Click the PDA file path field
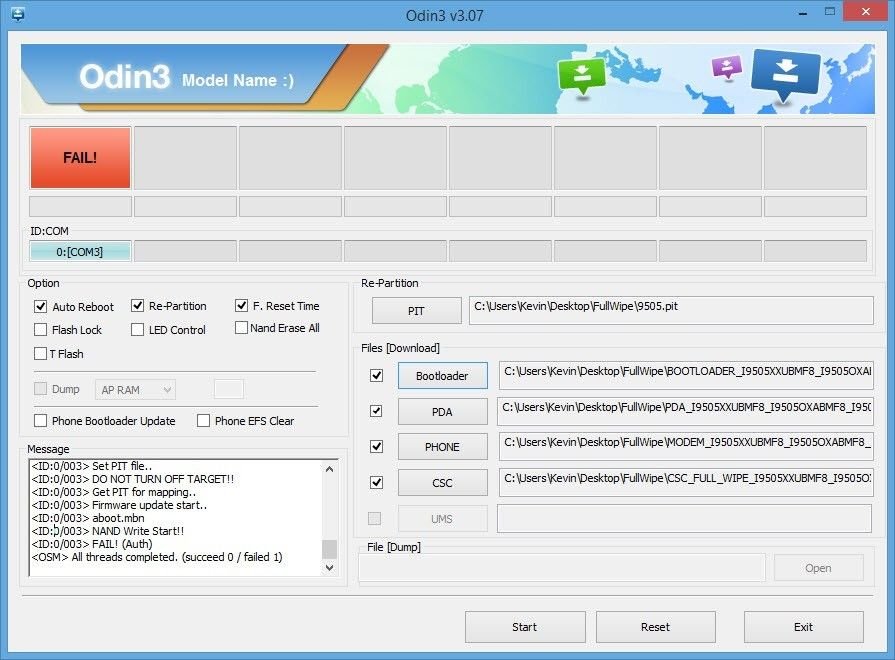This screenshot has width=895, height=660. (x=685, y=411)
